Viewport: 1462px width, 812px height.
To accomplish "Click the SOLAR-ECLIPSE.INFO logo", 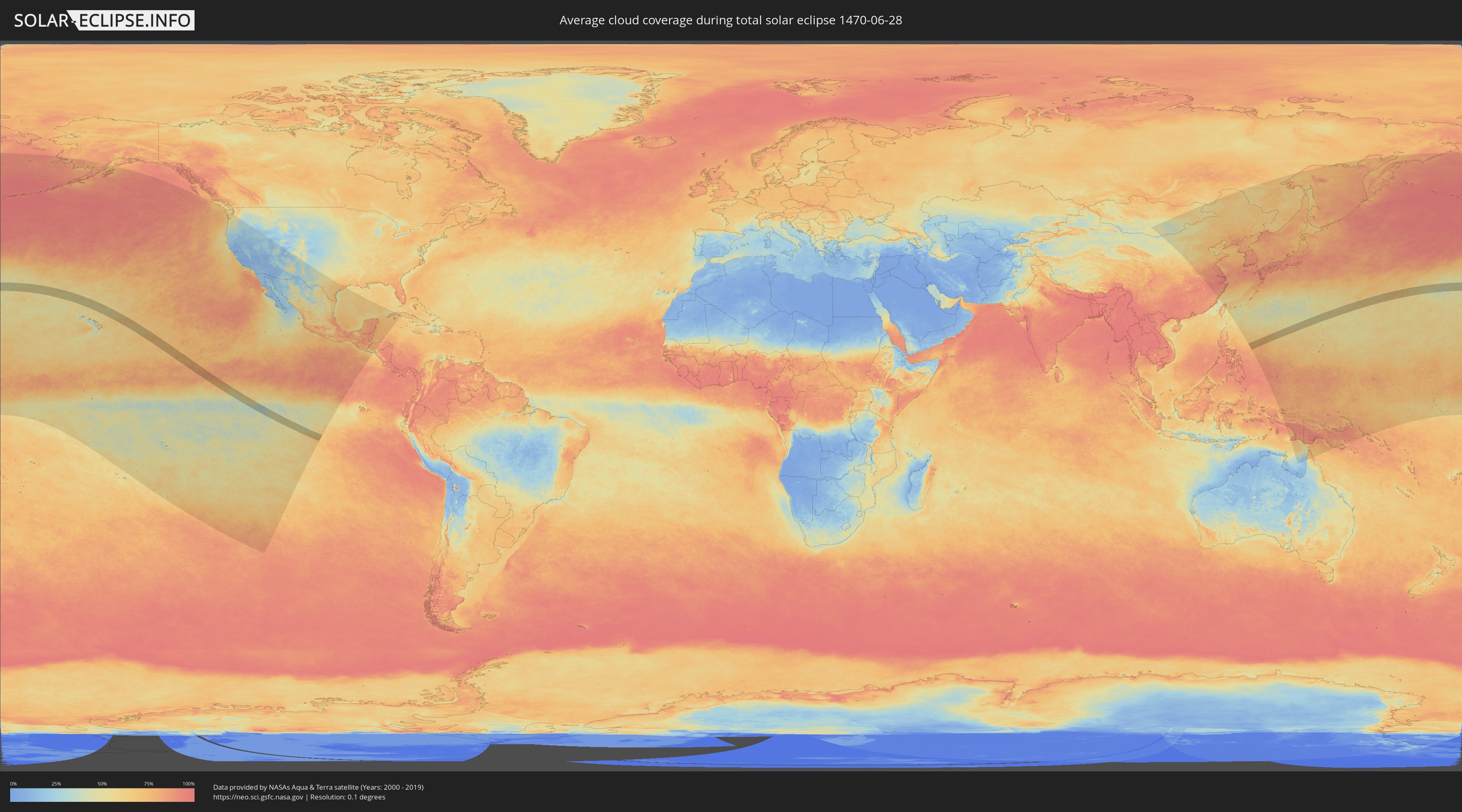I will 104,20.
